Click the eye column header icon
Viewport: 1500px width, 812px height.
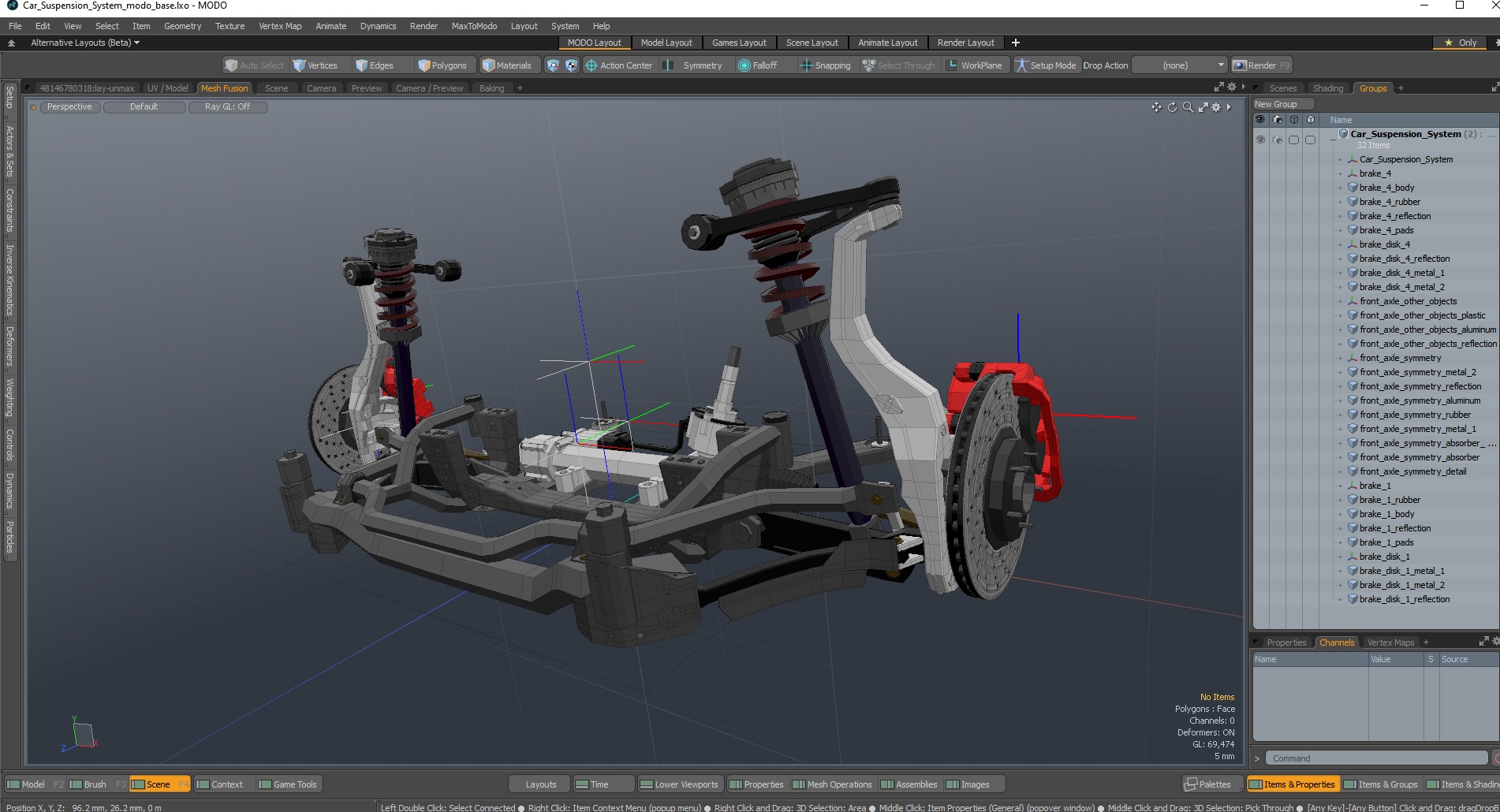tap(1260, 120)
